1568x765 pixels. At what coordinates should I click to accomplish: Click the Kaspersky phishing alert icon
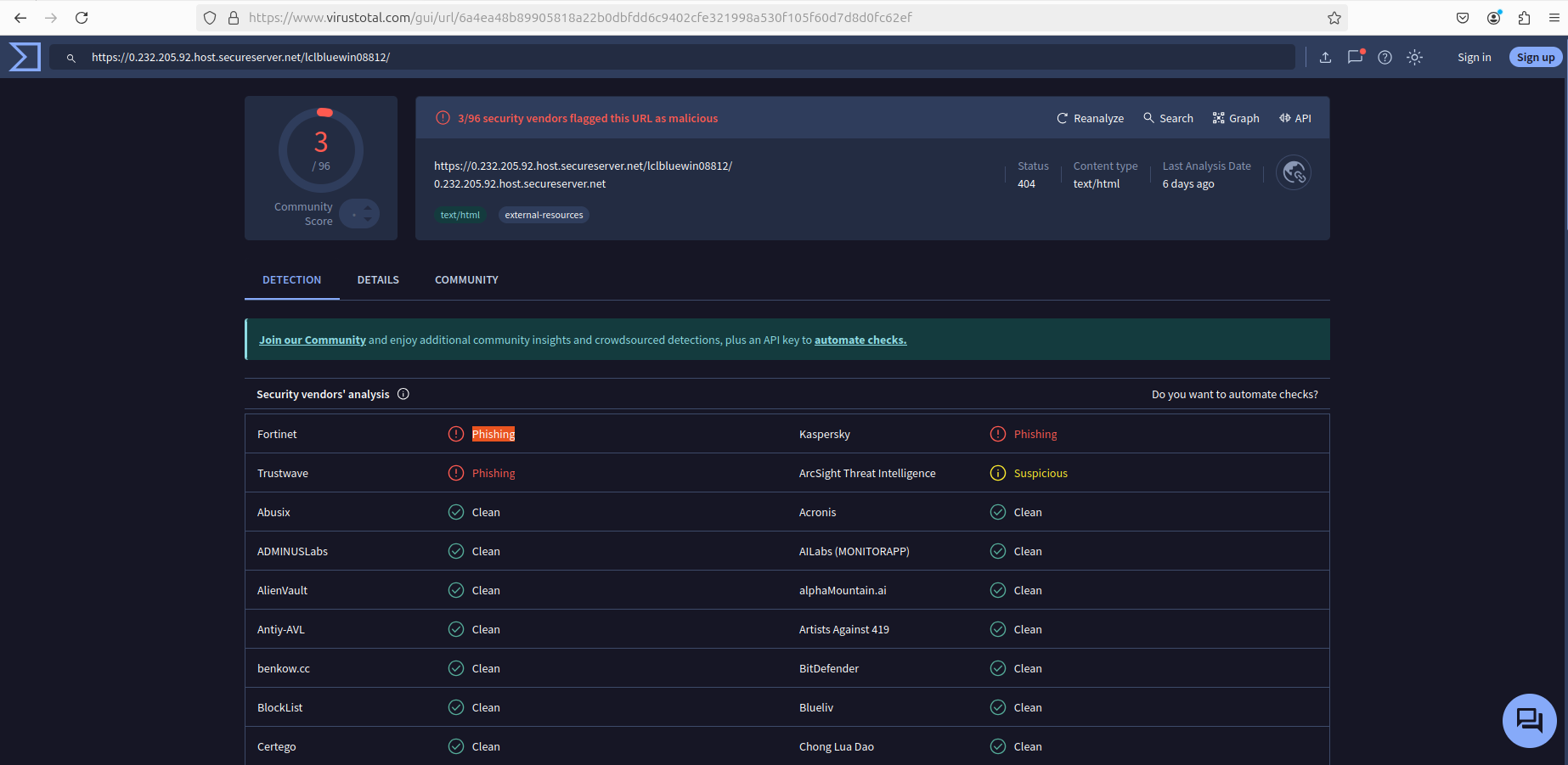click(998, 434)
